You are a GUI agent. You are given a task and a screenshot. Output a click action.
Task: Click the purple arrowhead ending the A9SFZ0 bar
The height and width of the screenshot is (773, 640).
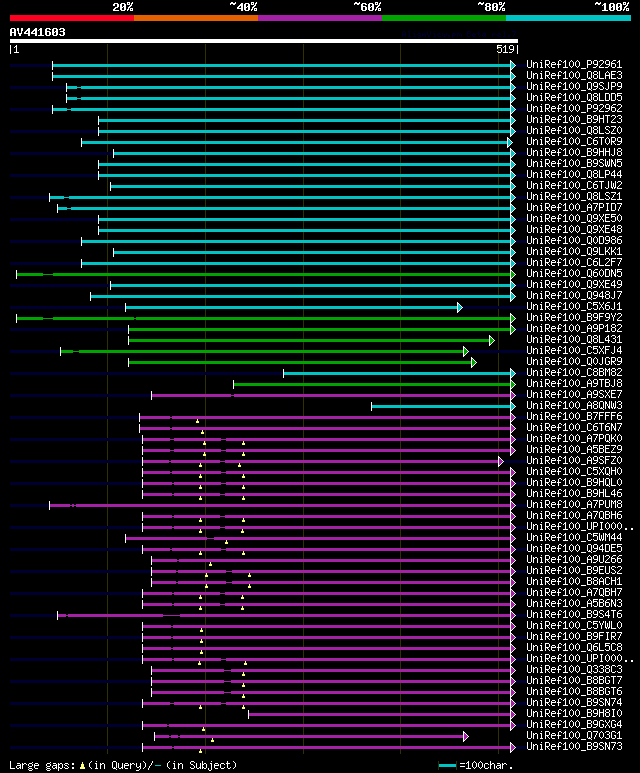tap(501, 461)
